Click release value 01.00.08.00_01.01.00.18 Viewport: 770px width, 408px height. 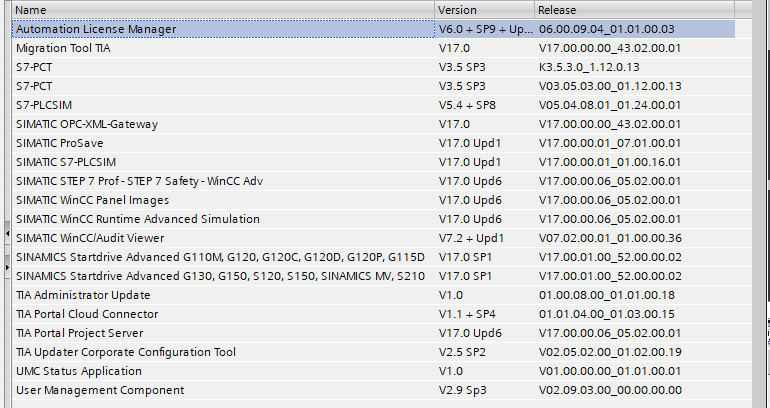point(606,296)
